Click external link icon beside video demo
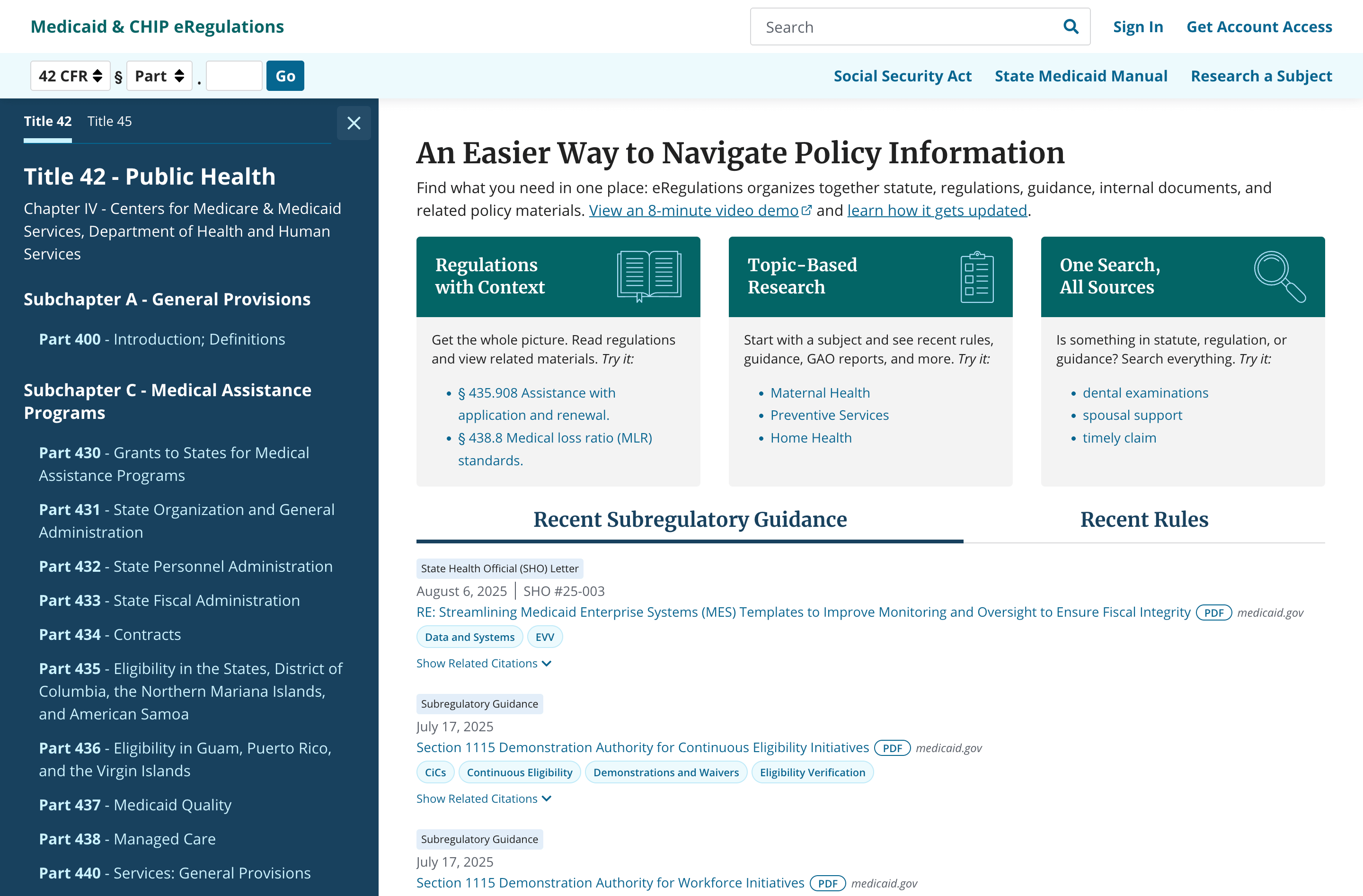The height and width of the screenshot is (896, 1363). click(807, 210)
